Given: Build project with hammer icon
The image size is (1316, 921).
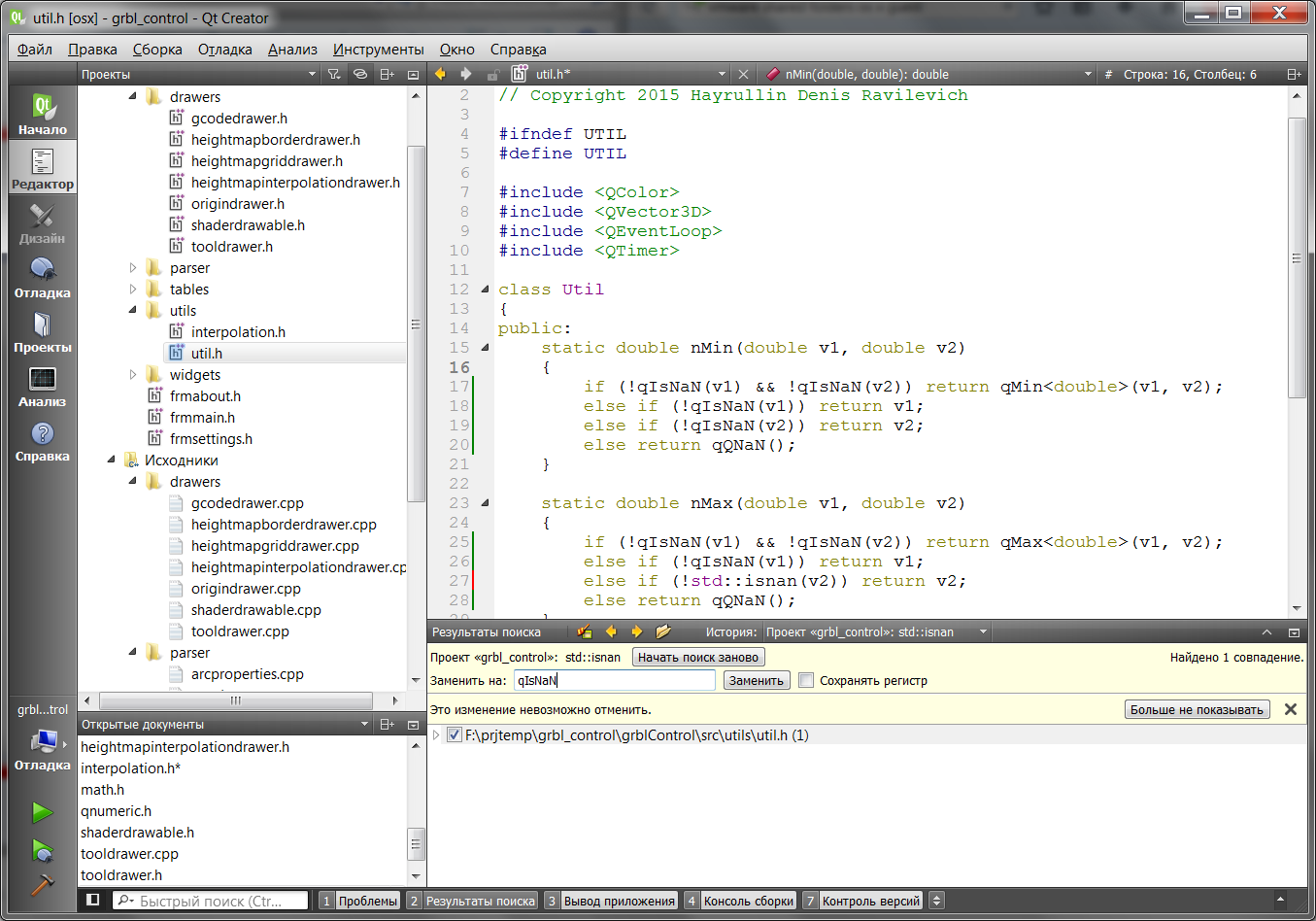Looking at the screenshot, I should pos(43,885).
